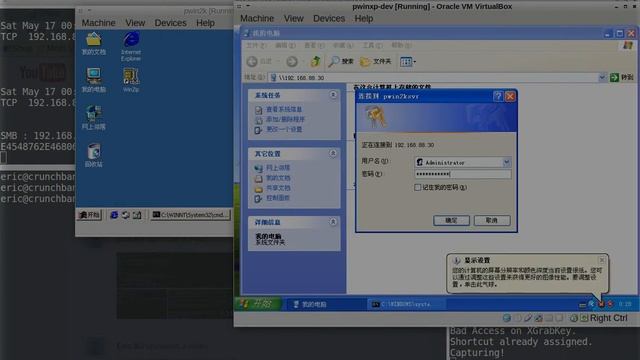Activate C:\WINNT\System32\cmd task in pwin2k taskbar

(191, 215)
